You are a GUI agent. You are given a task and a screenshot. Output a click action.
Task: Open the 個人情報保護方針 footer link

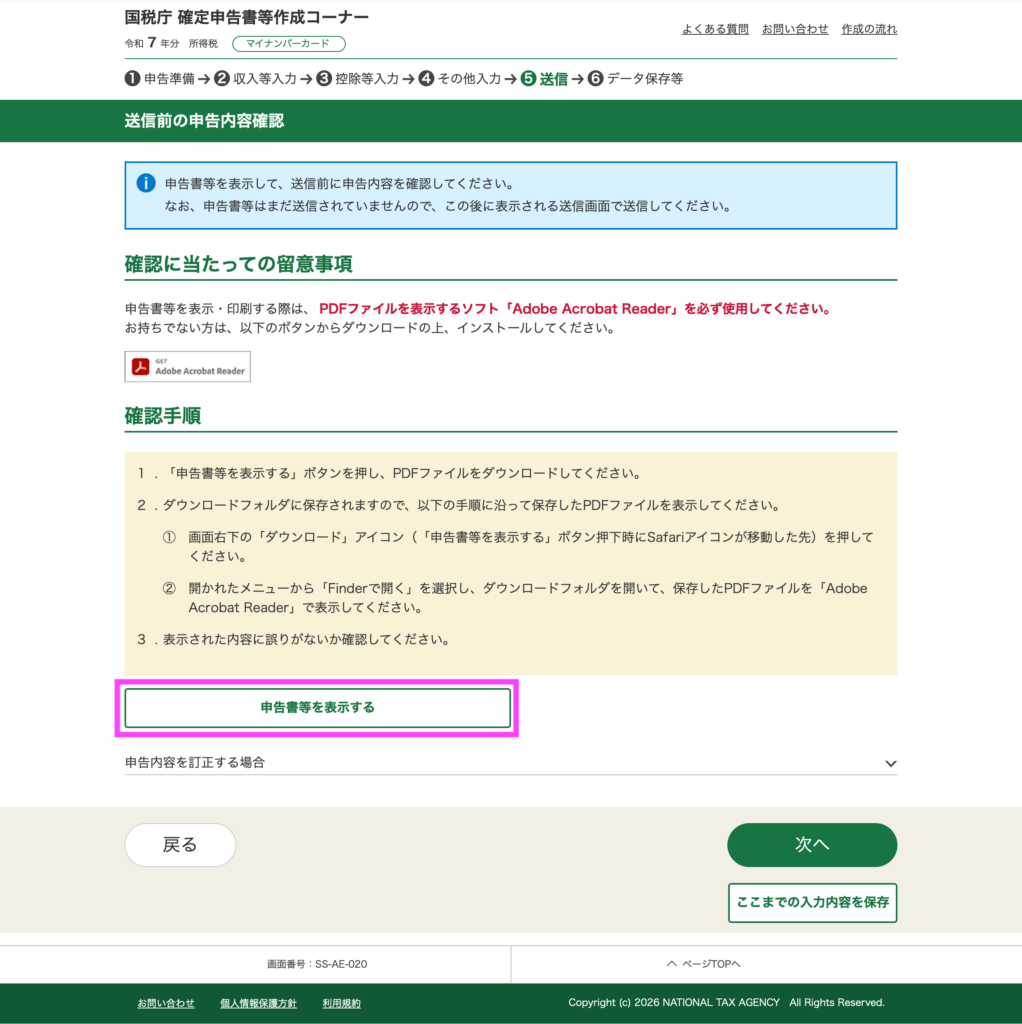[258, 1003]
